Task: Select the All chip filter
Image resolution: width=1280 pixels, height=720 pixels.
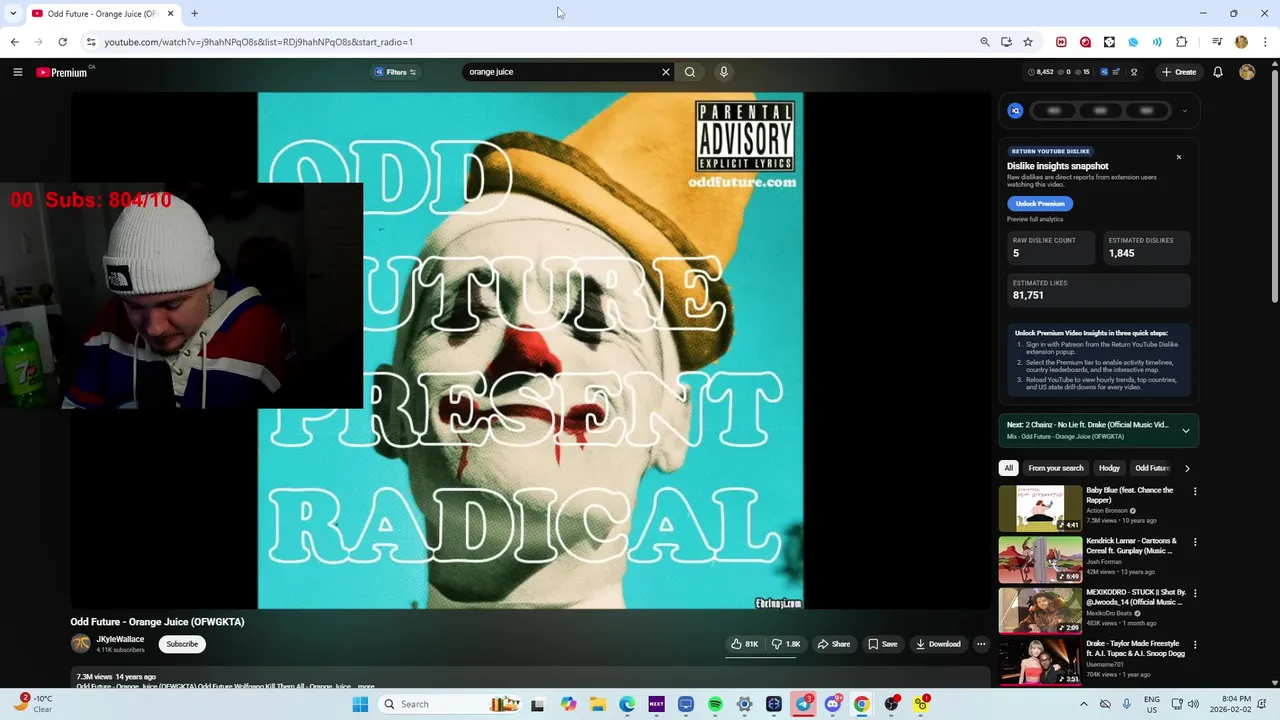Action: coord(1008,468)
